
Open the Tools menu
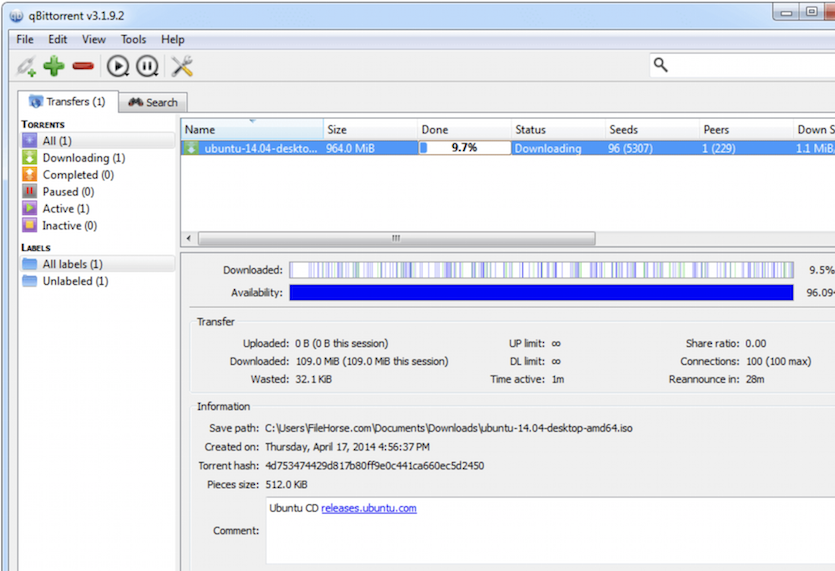(x=133, y=39)
